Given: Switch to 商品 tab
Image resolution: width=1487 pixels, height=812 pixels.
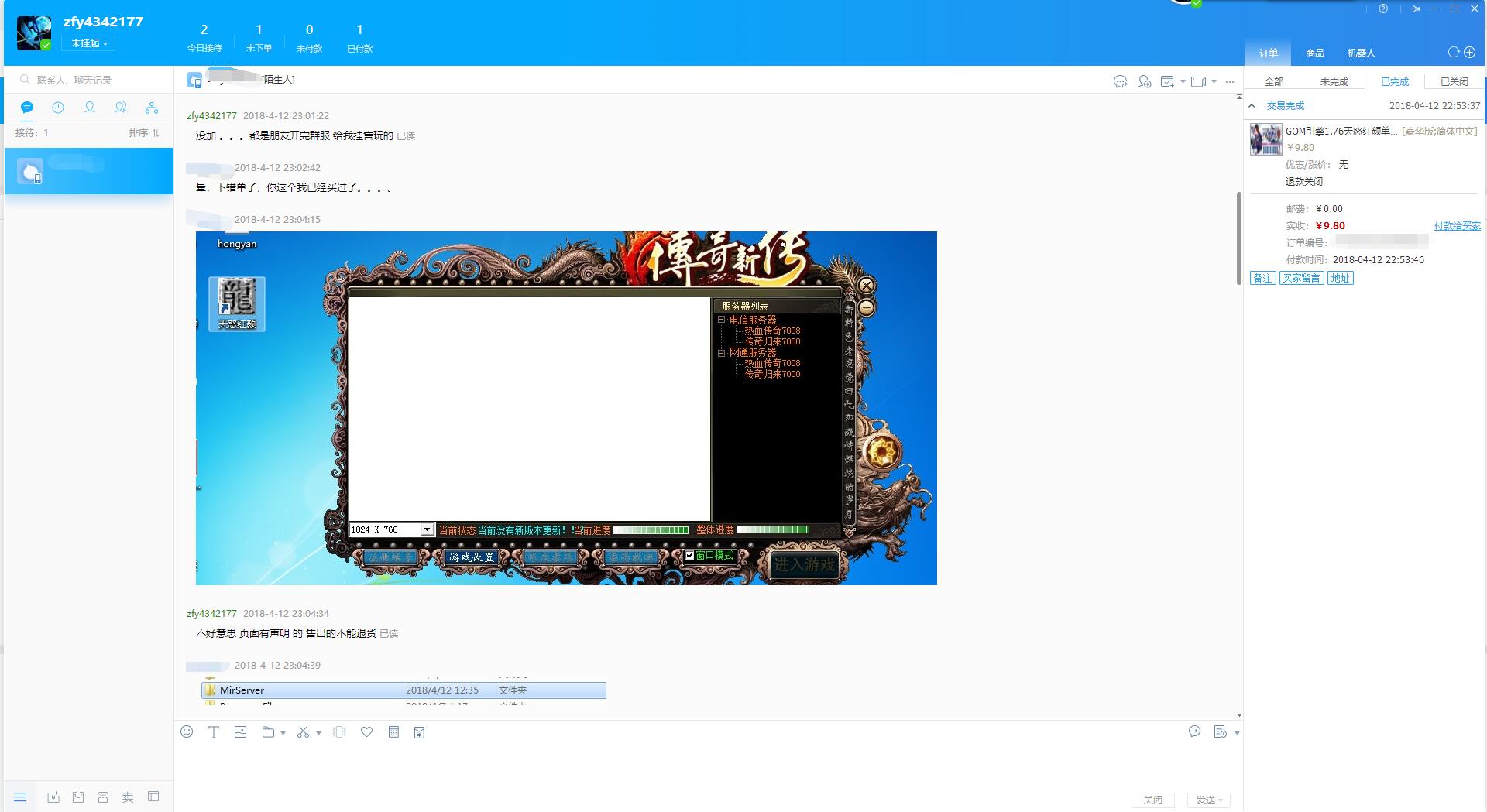Looking at the screenshot, I should 1314,53.
